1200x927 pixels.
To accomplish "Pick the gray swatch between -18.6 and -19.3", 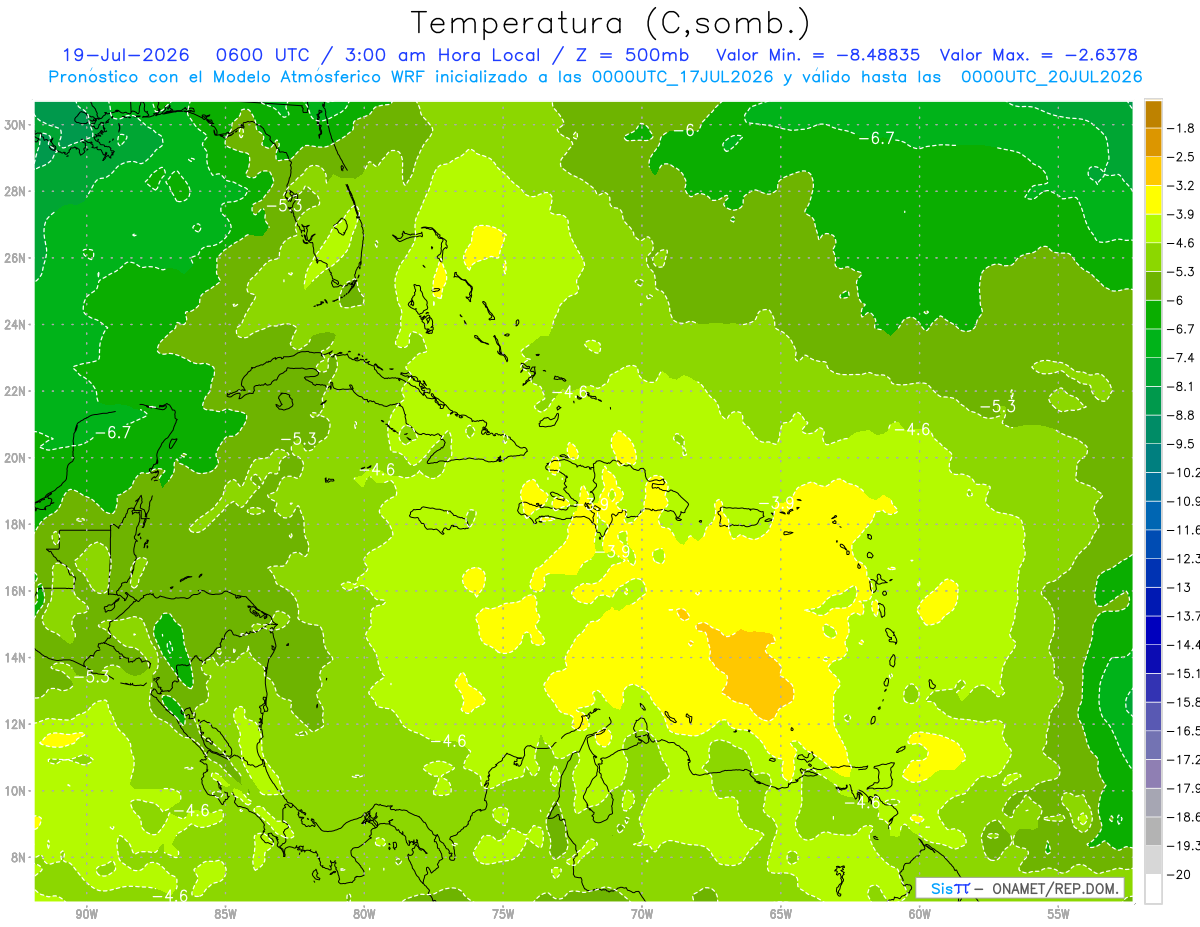I will (1153, 831).
